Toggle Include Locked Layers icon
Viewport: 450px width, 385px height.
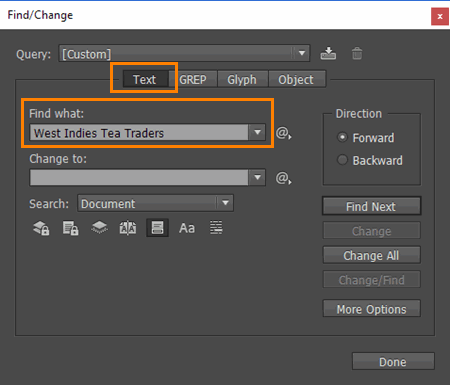click(41, 228)
